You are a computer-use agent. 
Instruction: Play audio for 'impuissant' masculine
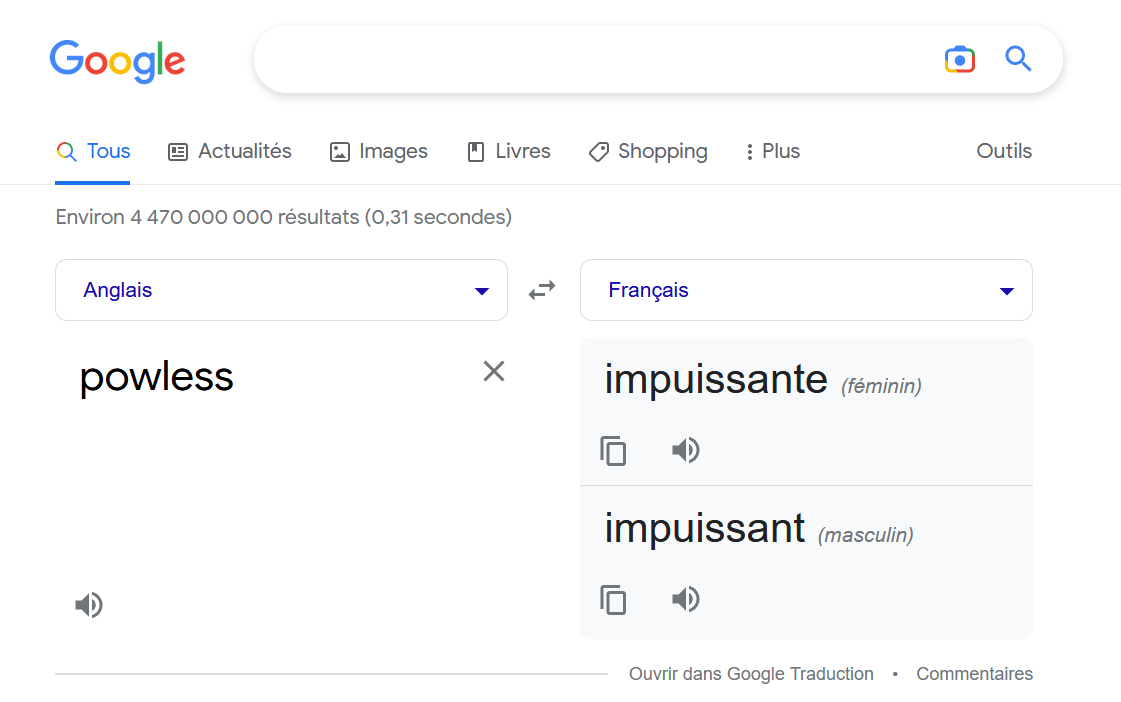(x=685, y=599)
